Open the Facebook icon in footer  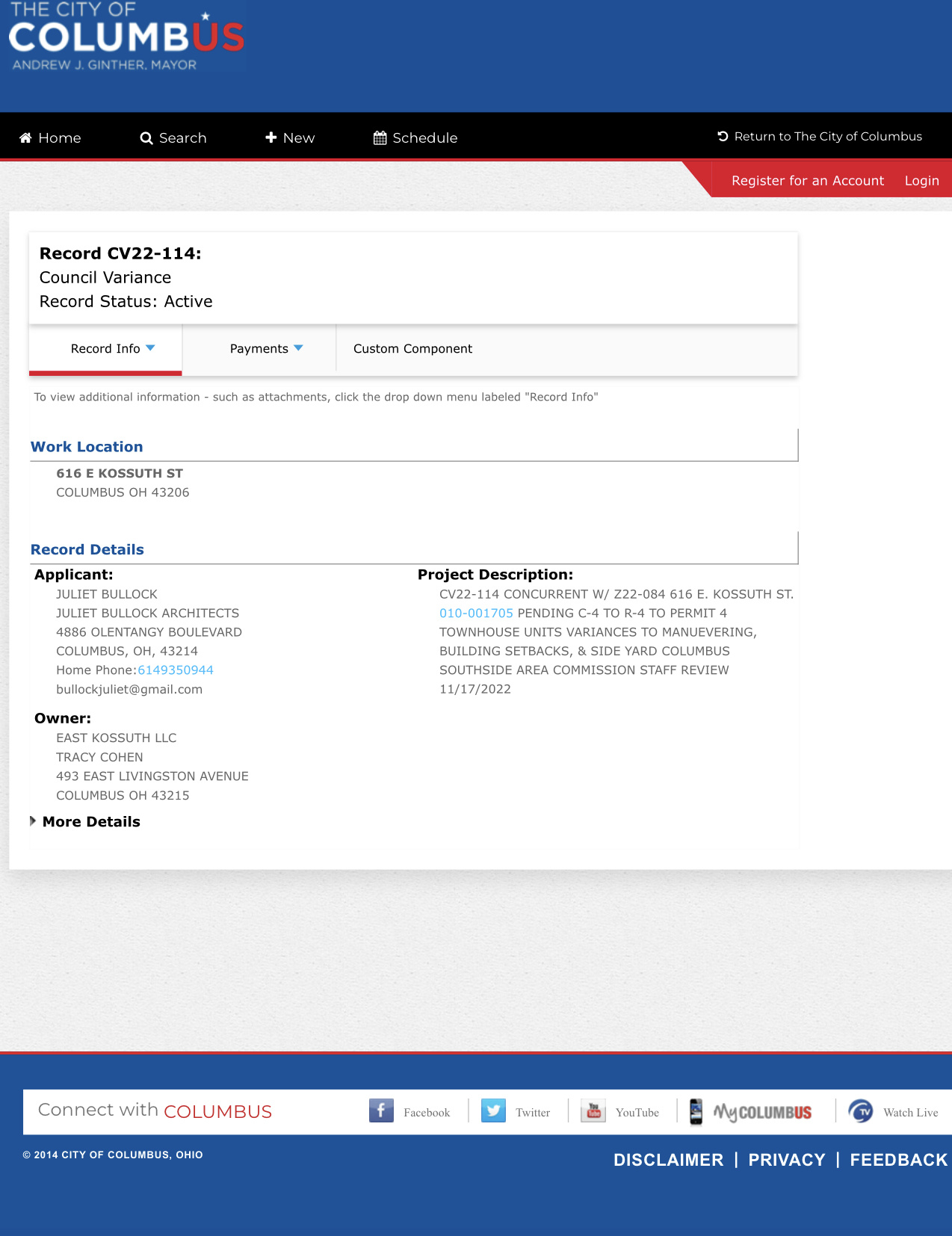[381, 1110]
